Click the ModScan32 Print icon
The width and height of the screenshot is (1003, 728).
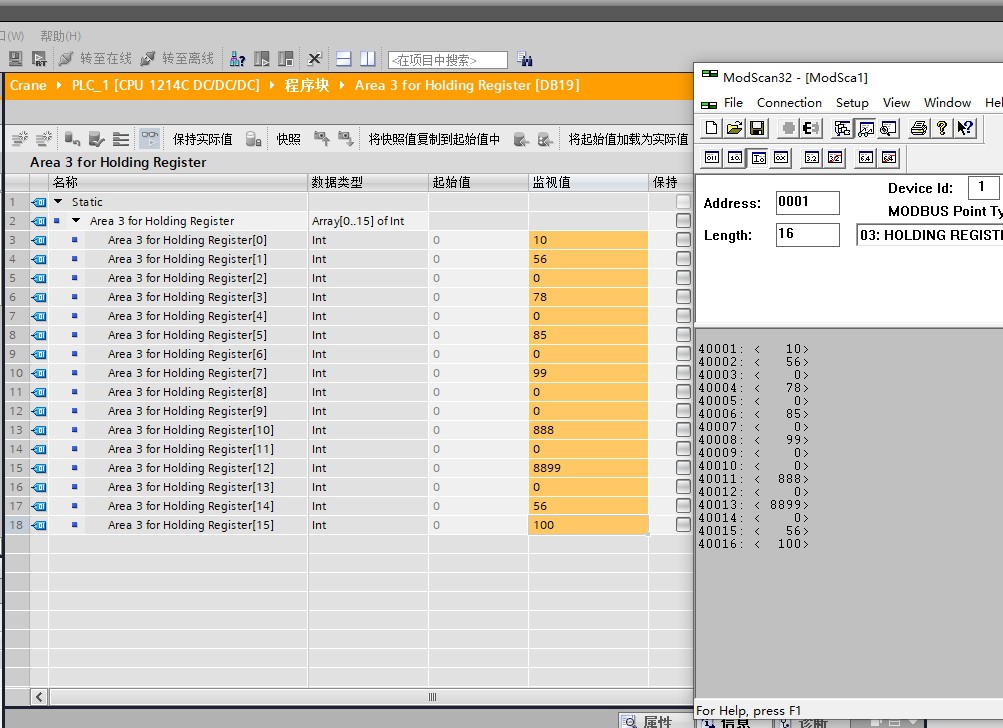point(918,128)
